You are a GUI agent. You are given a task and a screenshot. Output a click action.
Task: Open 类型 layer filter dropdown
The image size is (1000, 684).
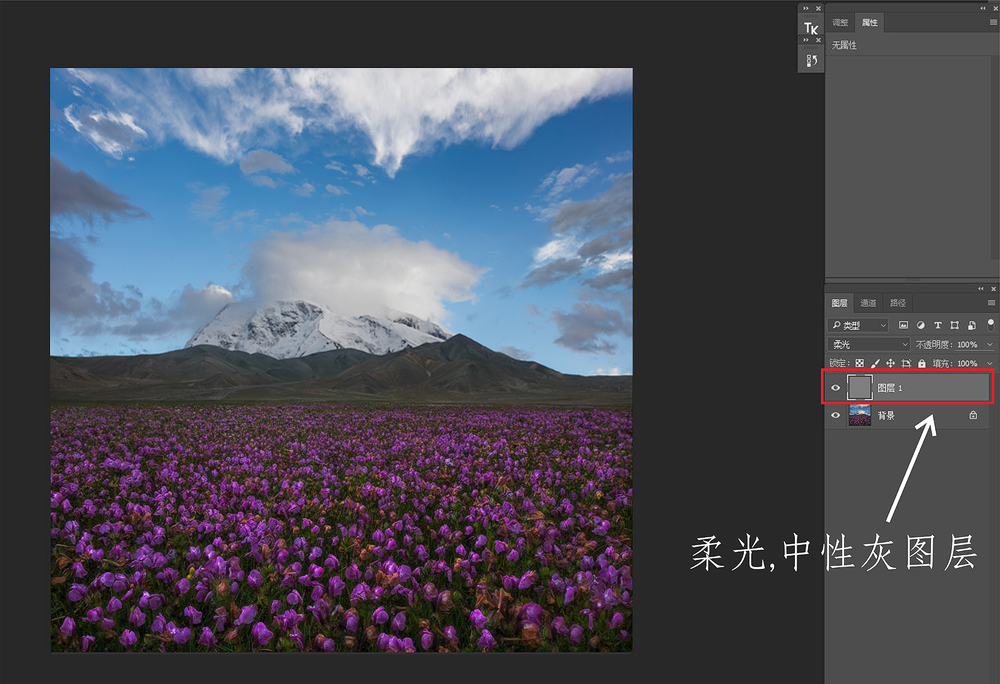858,325
